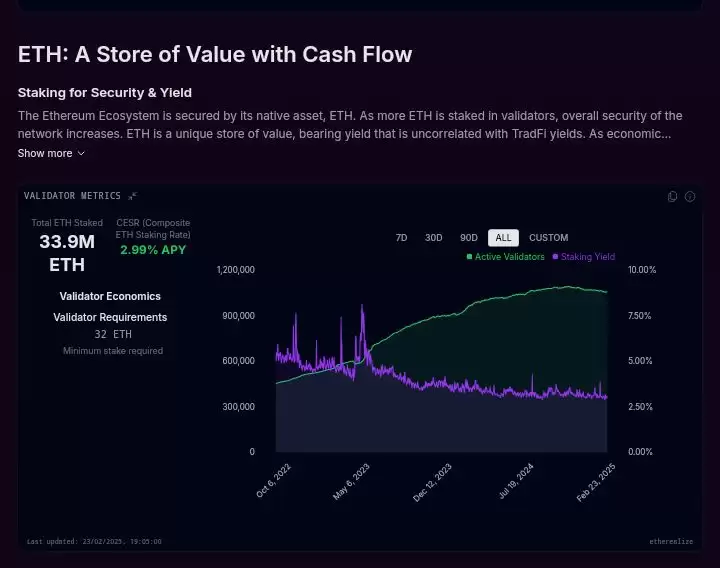Switch chart to the 90D range
The height and width of the screenshot is (568, 720).
coord(468,238)
